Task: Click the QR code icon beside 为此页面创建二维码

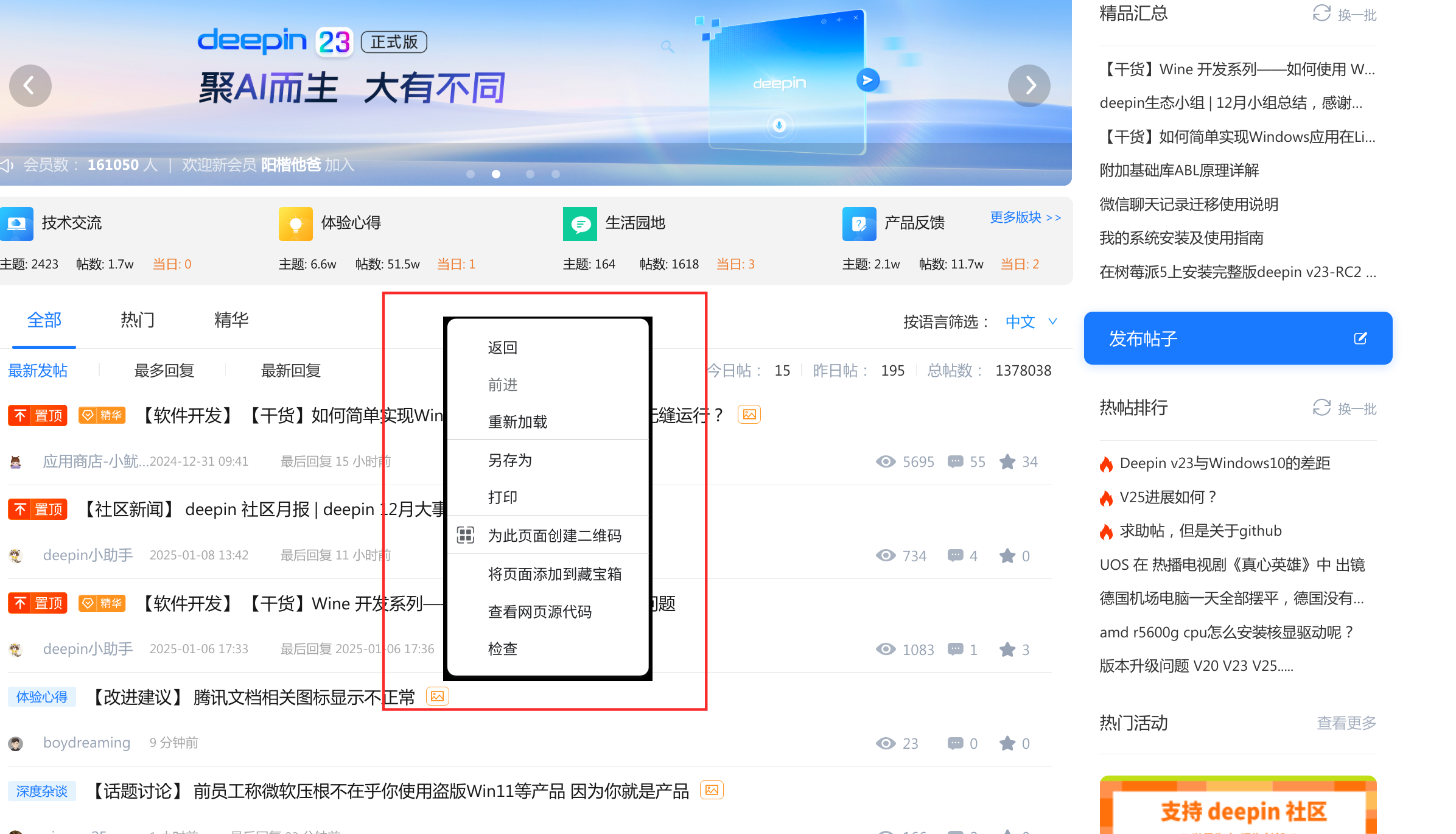Action: 466,534
